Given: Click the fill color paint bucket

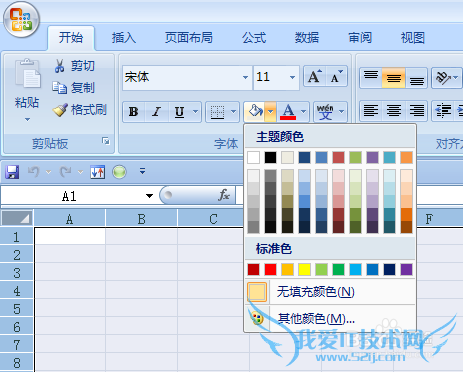Looking at the screenshot, I should tap(255, 111).
